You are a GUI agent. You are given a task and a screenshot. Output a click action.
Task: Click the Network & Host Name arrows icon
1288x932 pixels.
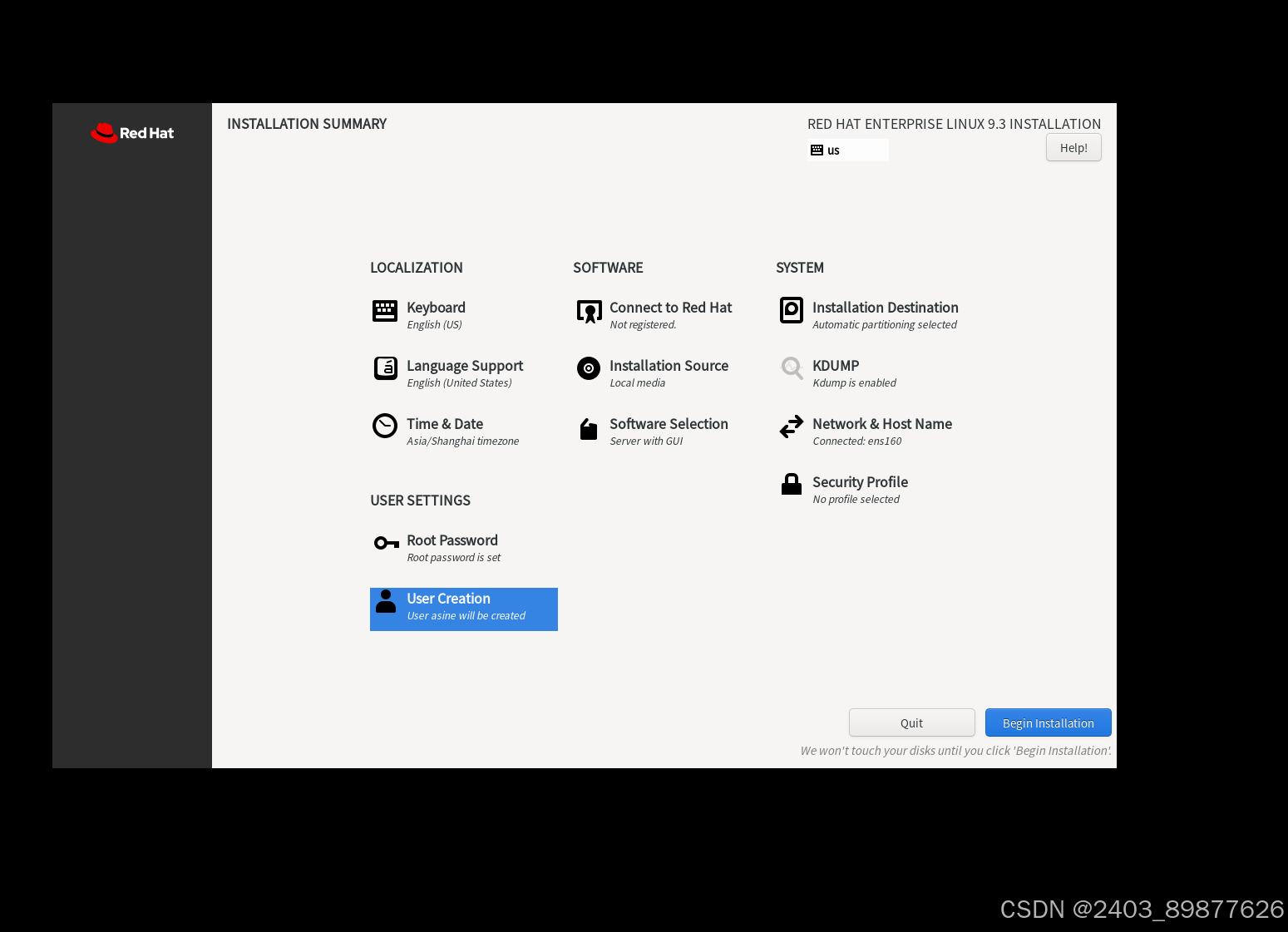click(x=792, y=427)
